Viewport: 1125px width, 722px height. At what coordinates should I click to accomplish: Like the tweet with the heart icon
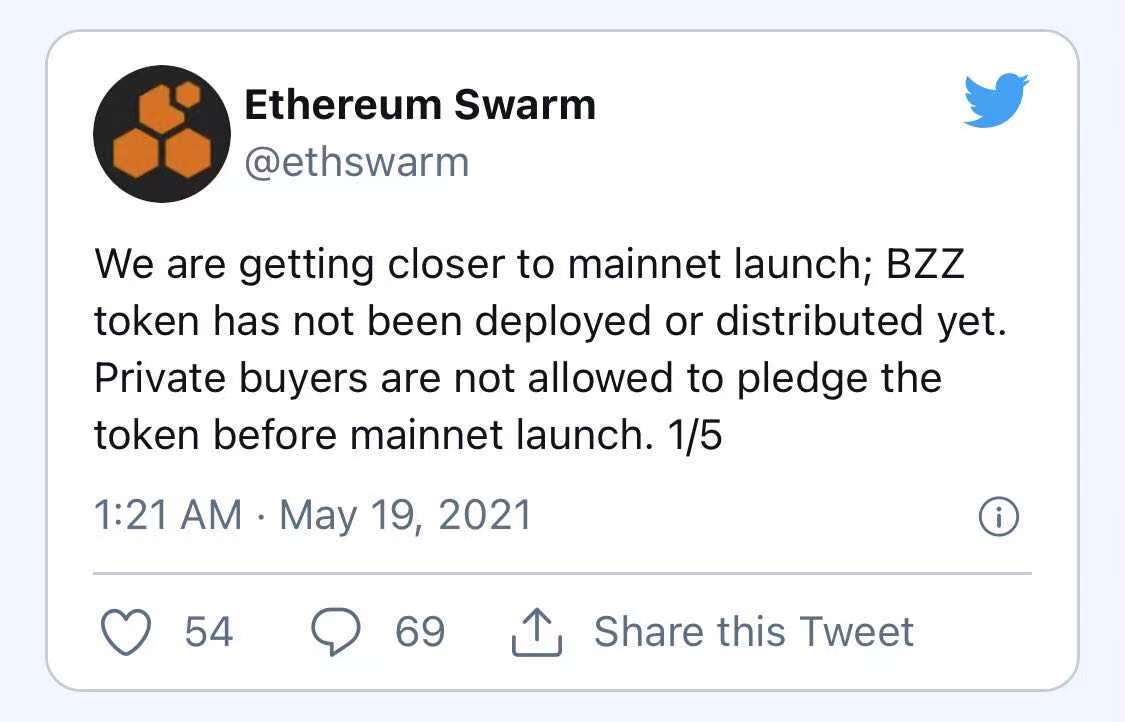coord(126,632)
